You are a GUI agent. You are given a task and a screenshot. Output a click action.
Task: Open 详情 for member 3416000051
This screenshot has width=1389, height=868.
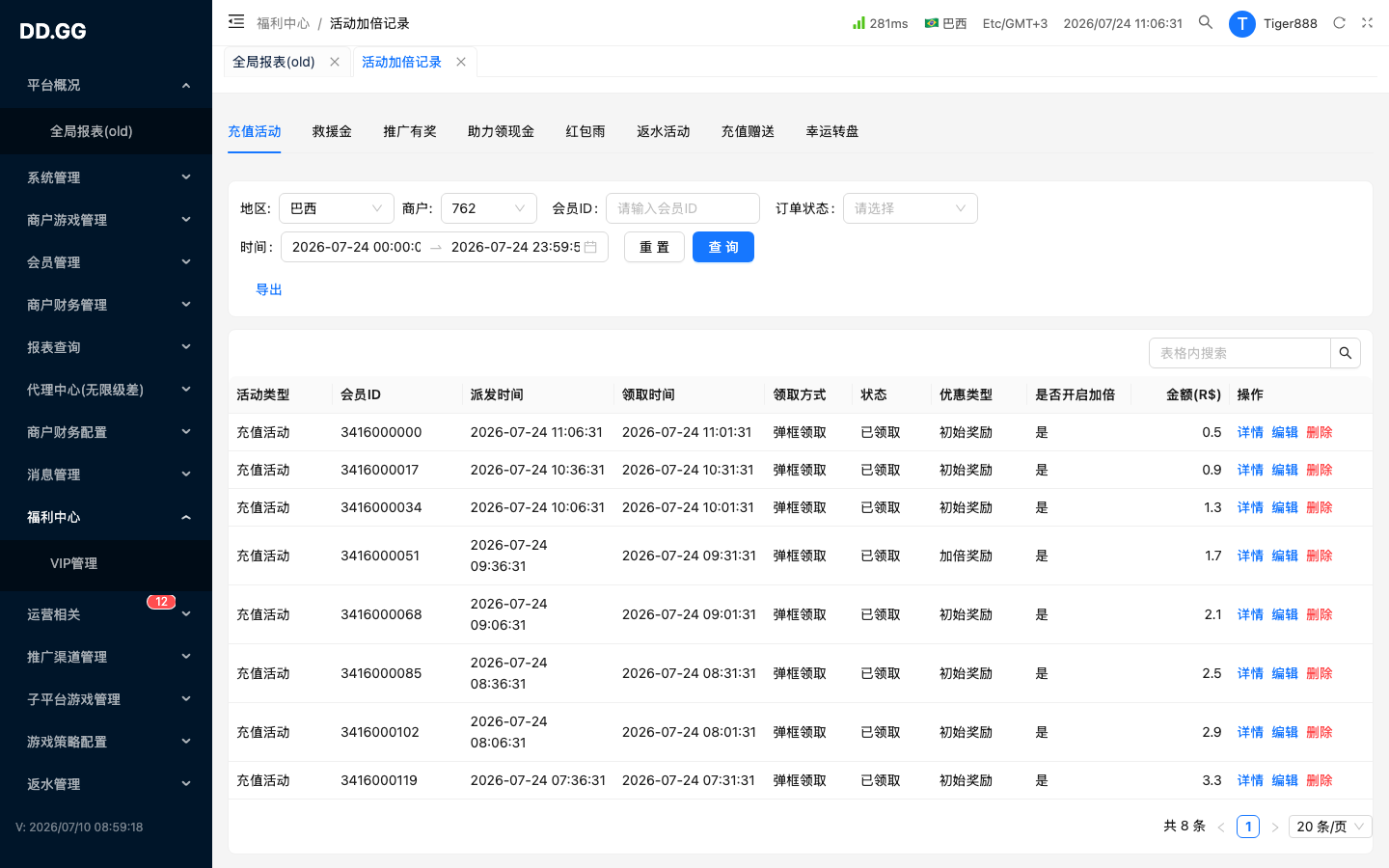(1250, 556)
